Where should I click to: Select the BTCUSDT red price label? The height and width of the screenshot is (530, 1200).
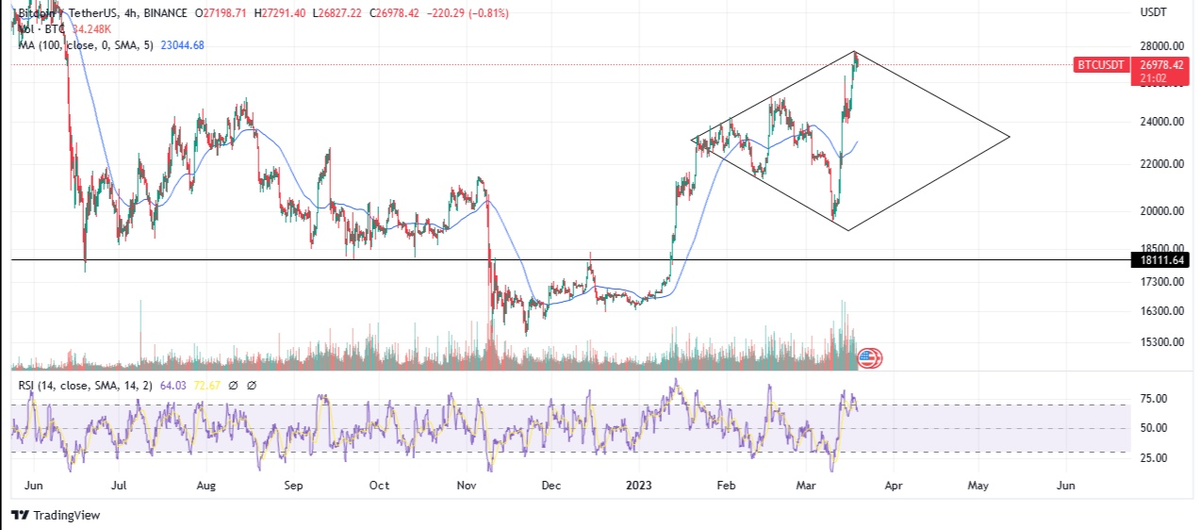1103,64
